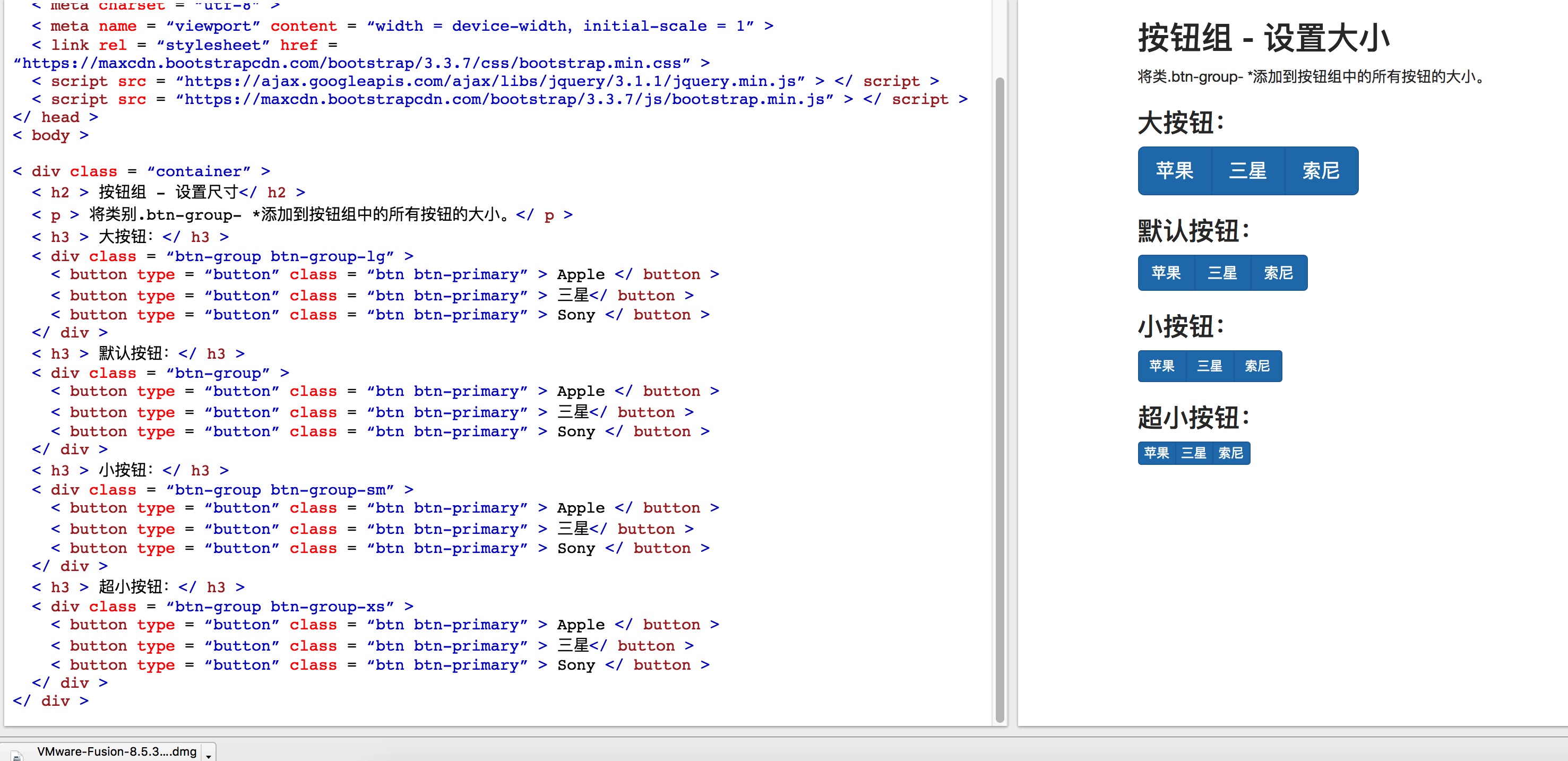Place cursor in the btn-group-lg class code line
Image resolution: width=1568 pixels, height=761 pixels.
point(223,256)
